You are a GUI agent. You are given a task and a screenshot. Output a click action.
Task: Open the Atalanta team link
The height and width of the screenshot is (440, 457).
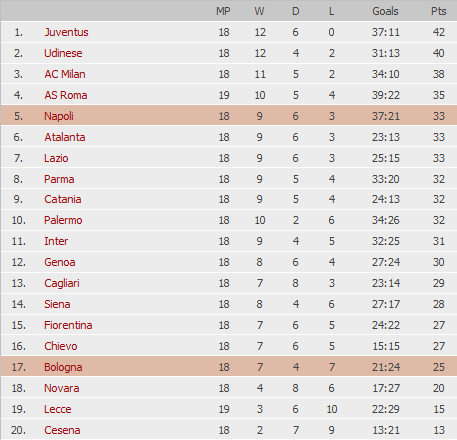pos(65,137)
